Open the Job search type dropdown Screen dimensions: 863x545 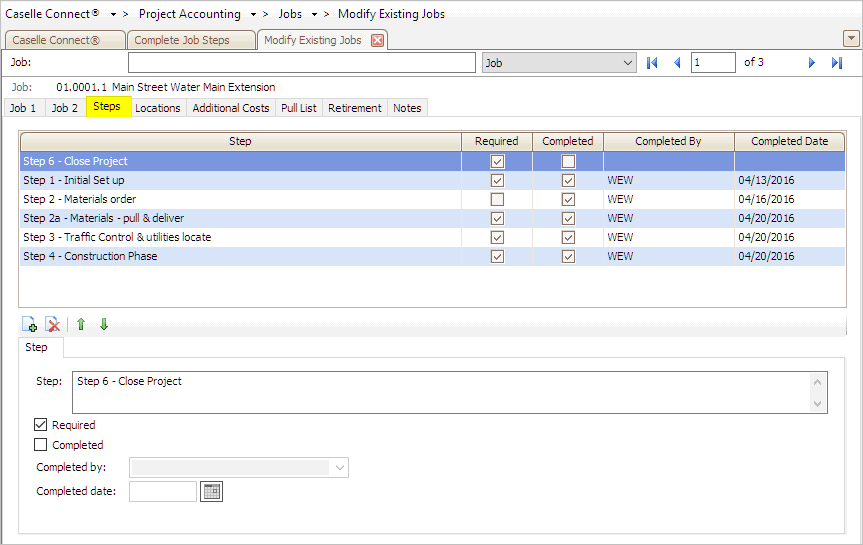click(627, 63)
